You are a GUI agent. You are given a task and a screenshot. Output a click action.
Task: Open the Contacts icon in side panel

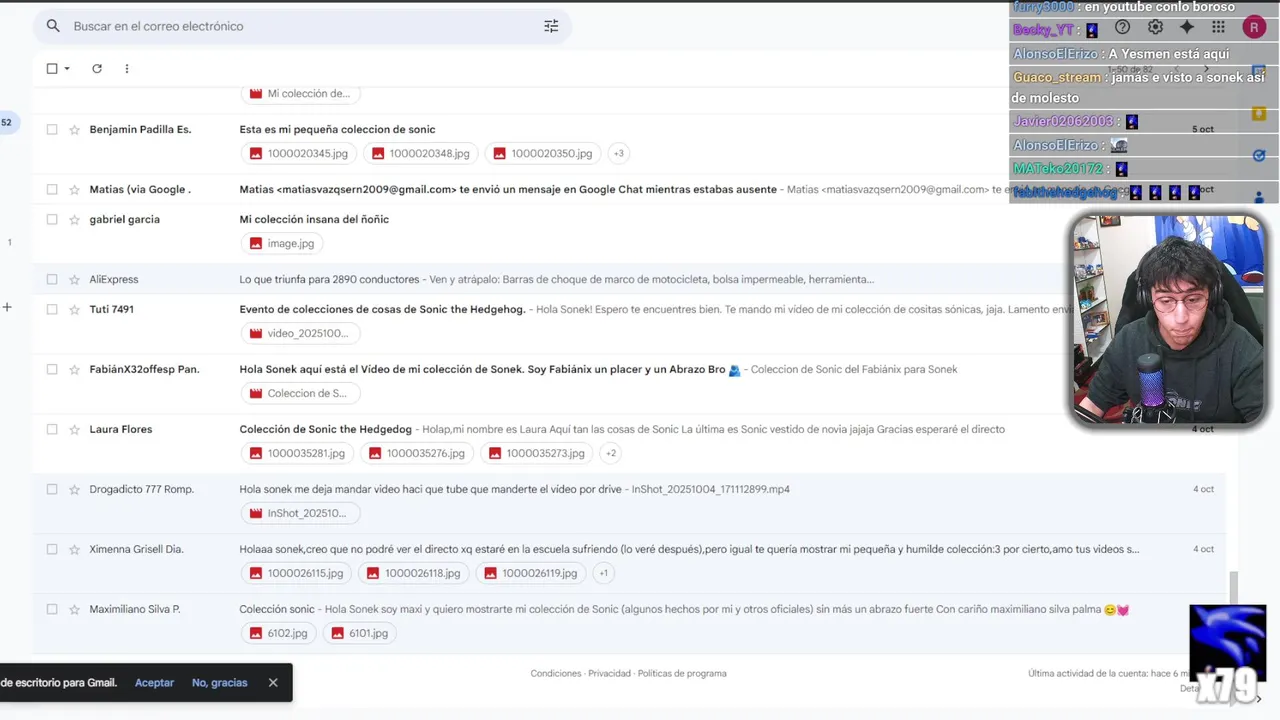(1259, 197)
